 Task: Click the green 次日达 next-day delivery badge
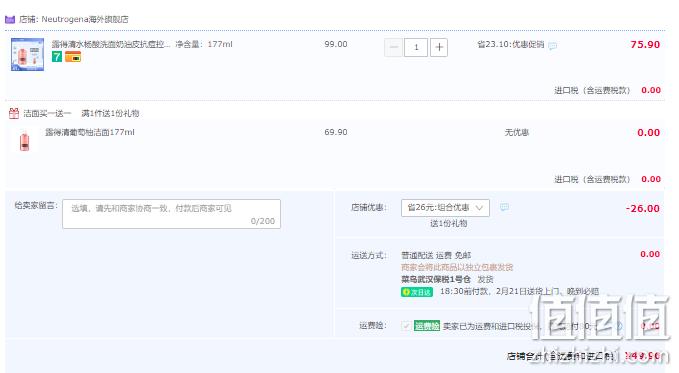417,292
